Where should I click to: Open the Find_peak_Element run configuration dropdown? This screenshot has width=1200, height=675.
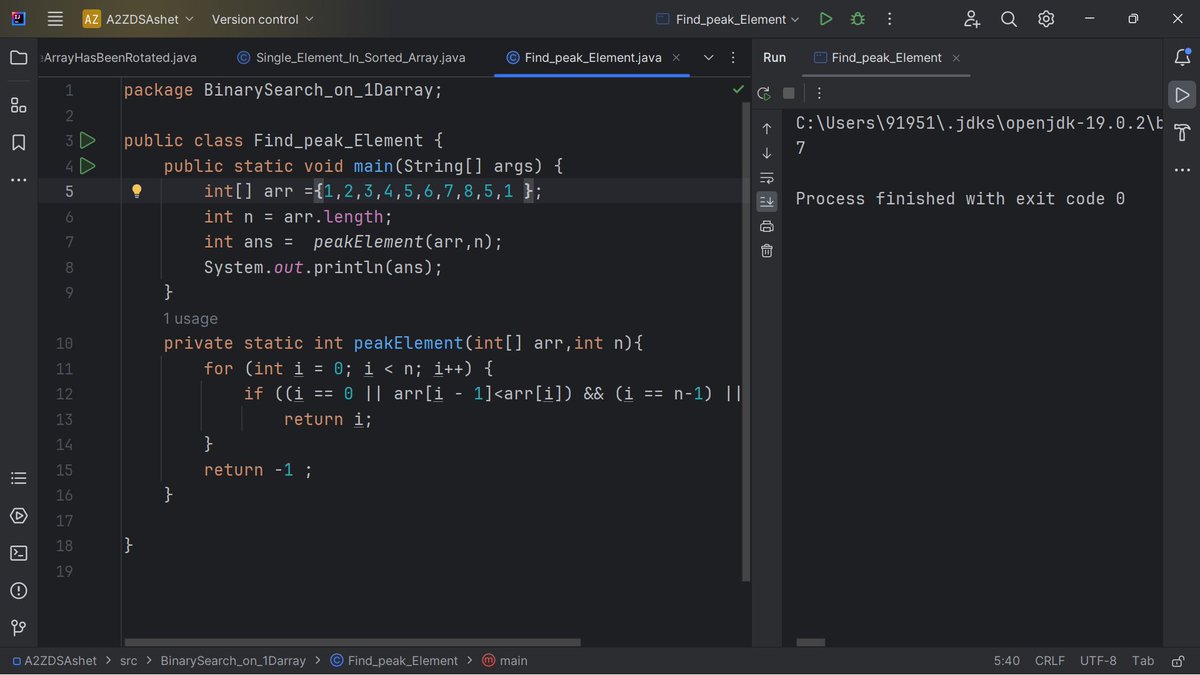pyautogui.click(x=728, y=19)
